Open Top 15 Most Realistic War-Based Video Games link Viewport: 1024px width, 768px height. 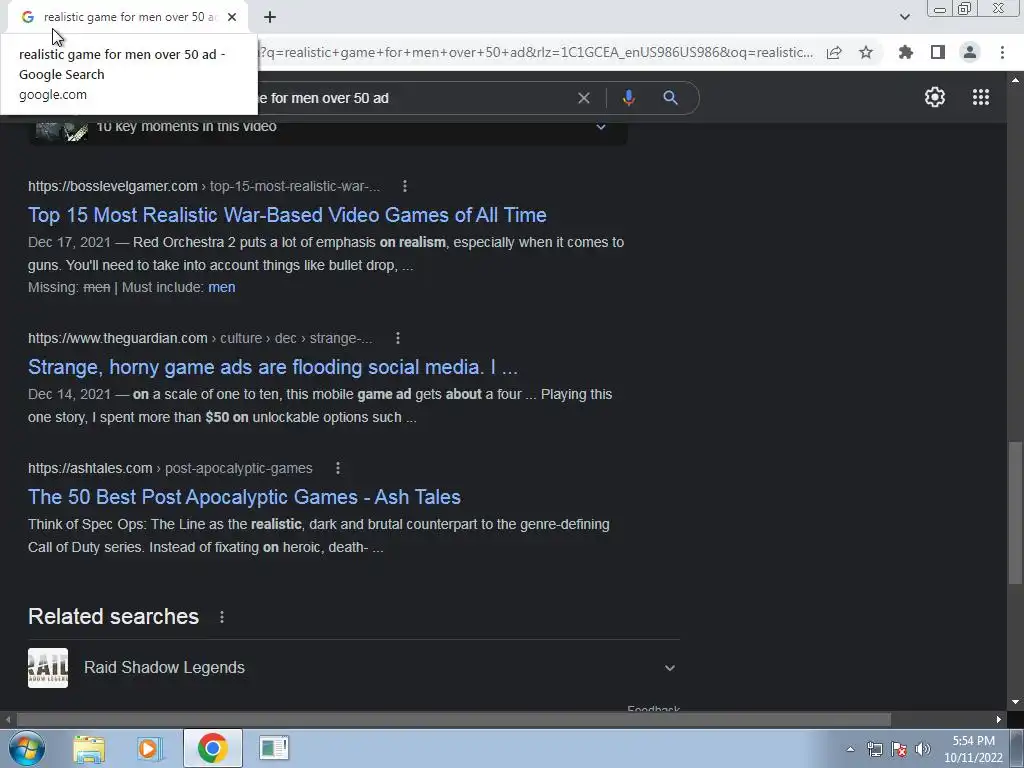point(287,215)
